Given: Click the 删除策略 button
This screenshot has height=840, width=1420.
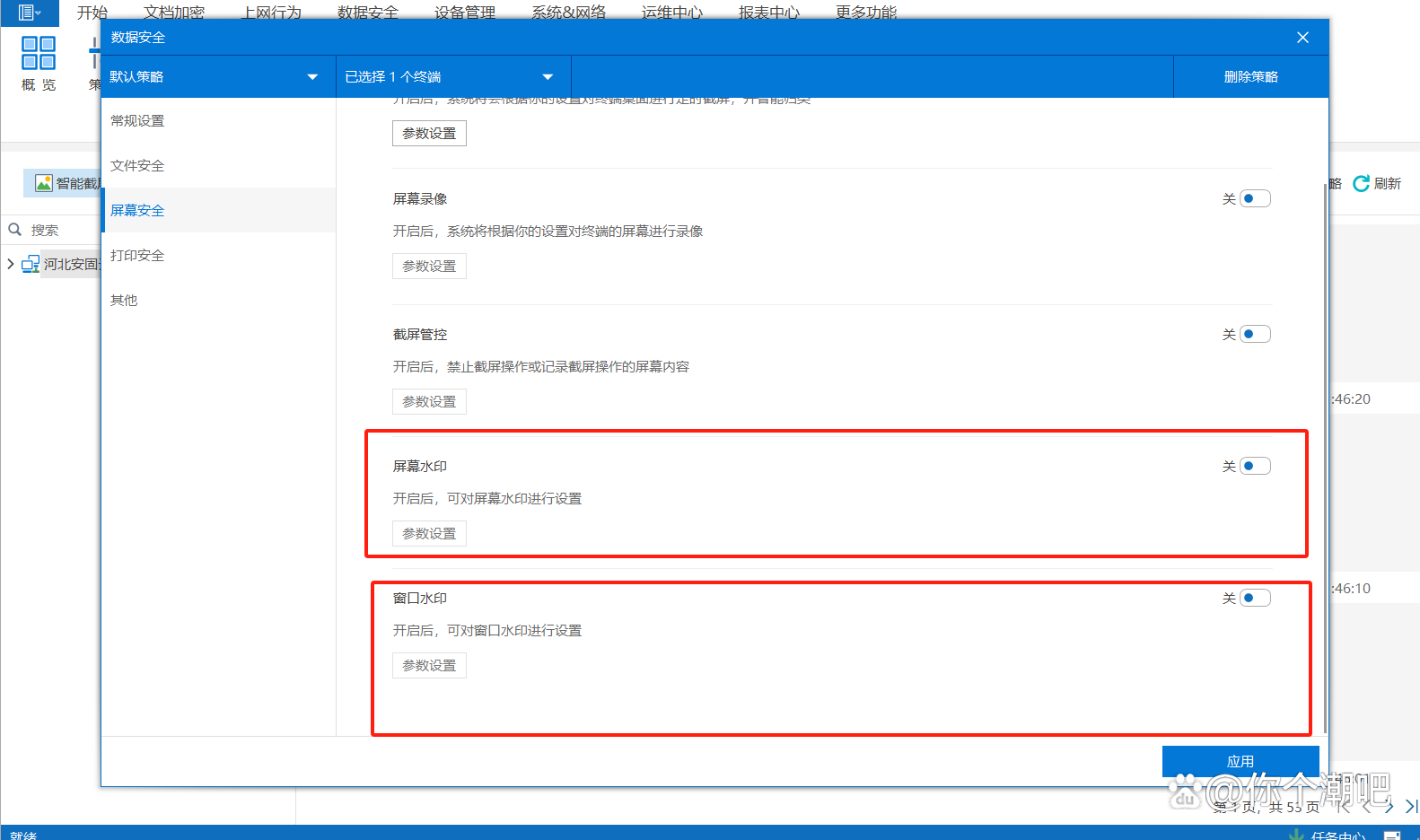Looking at the screenshot, I should pos(1251,76).
